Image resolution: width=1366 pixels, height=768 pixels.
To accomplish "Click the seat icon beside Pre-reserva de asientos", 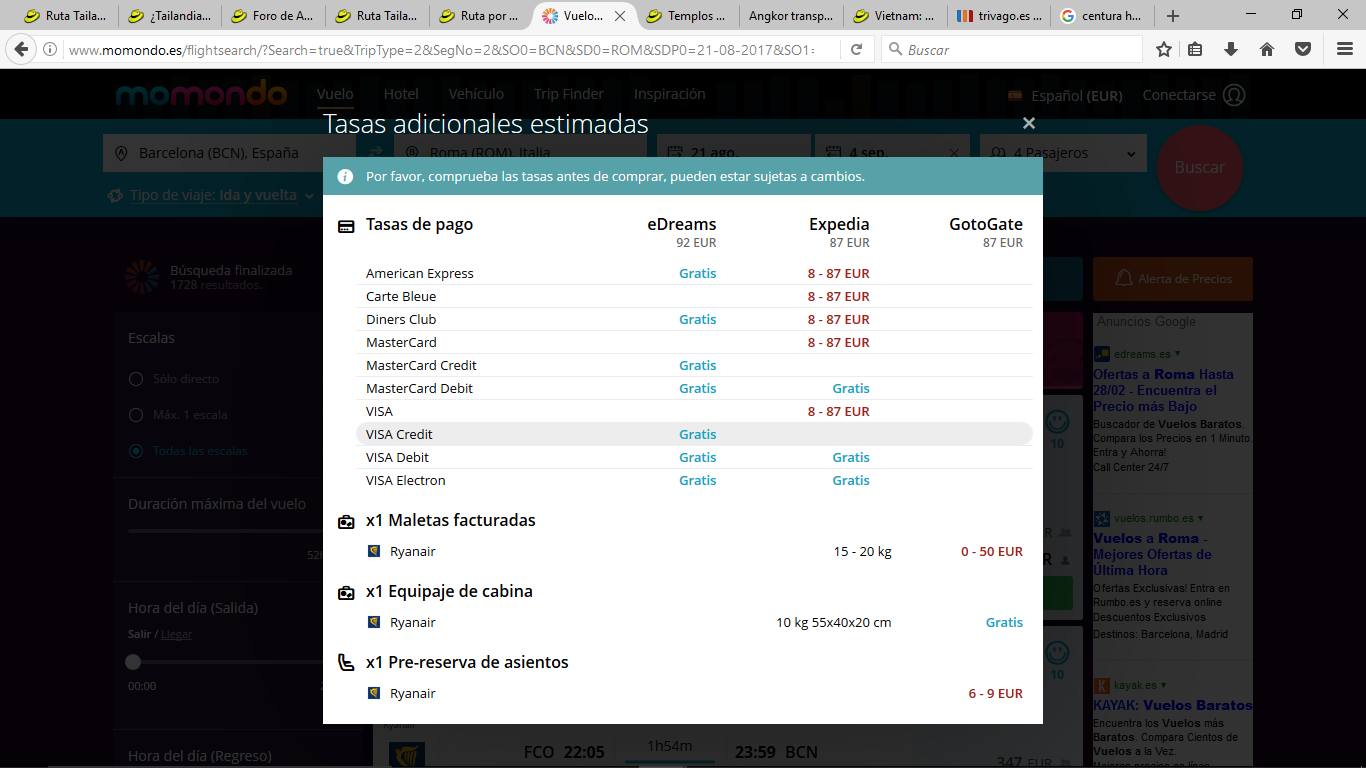I will [346, 662].
